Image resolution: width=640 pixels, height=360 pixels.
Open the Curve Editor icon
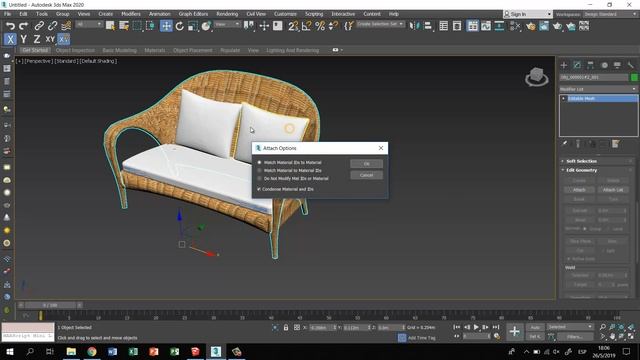[486, 26]
